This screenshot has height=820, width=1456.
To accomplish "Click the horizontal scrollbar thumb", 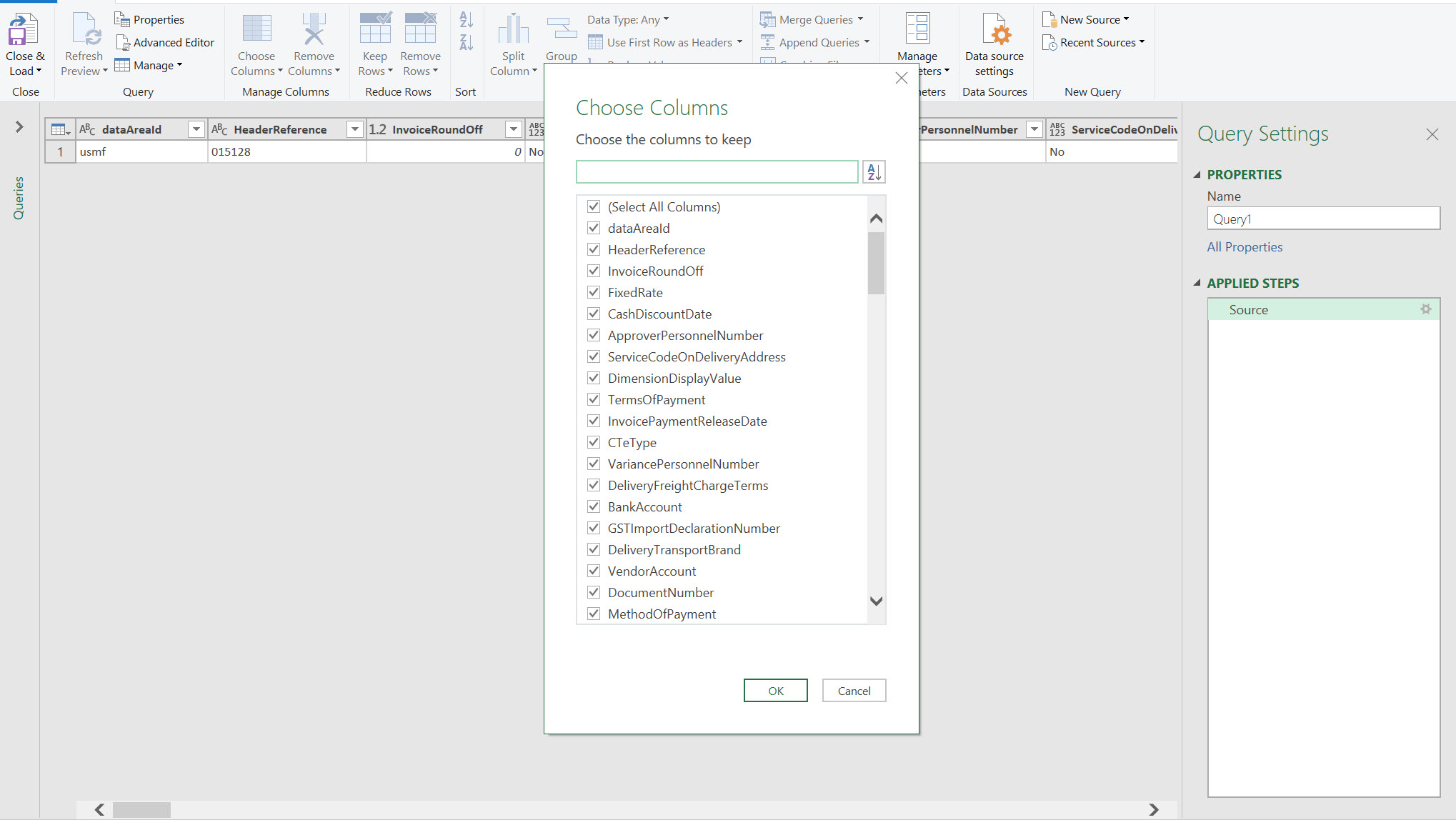I will click(141, 809).
